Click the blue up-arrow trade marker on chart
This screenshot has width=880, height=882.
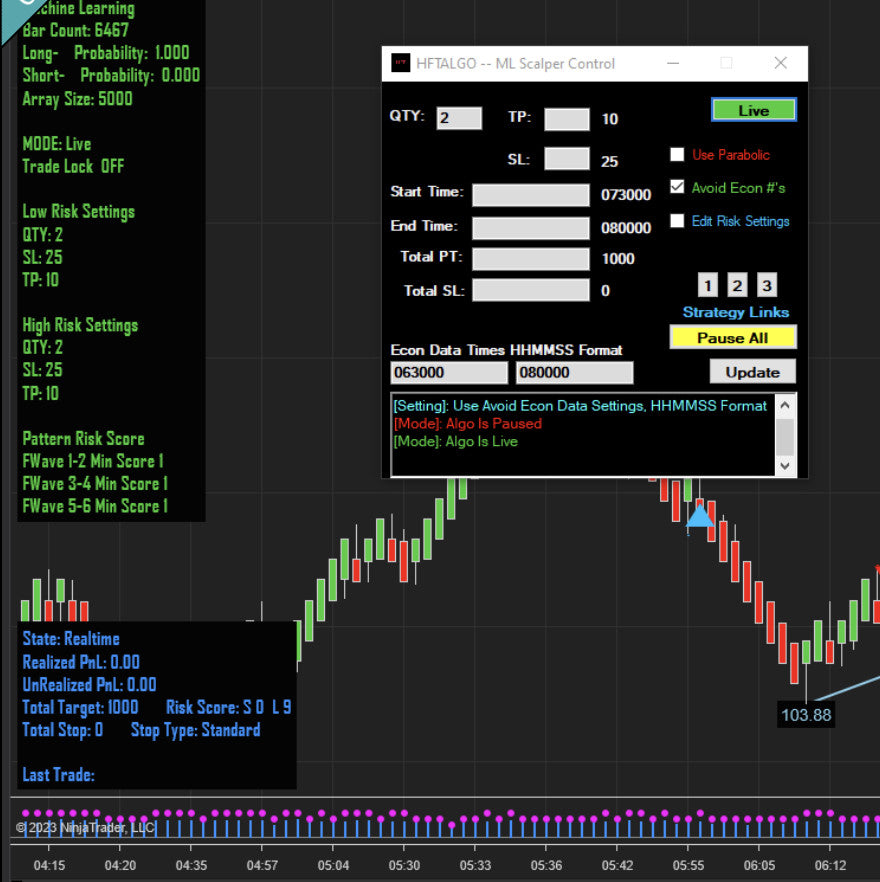(700, 515)
